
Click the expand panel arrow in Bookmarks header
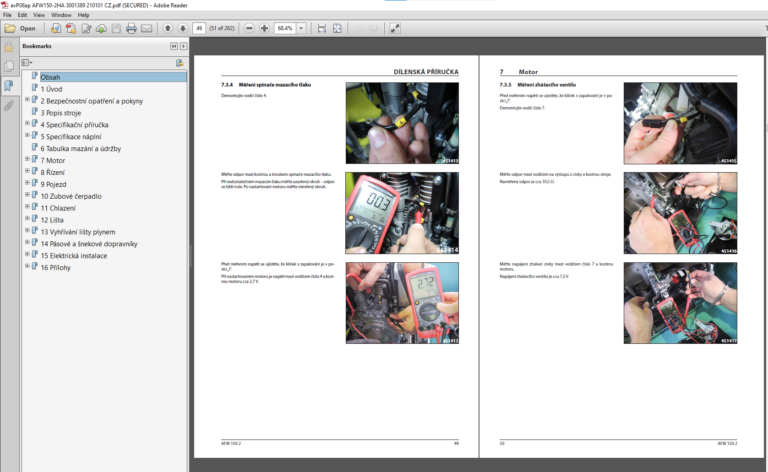tap(183, 46)
